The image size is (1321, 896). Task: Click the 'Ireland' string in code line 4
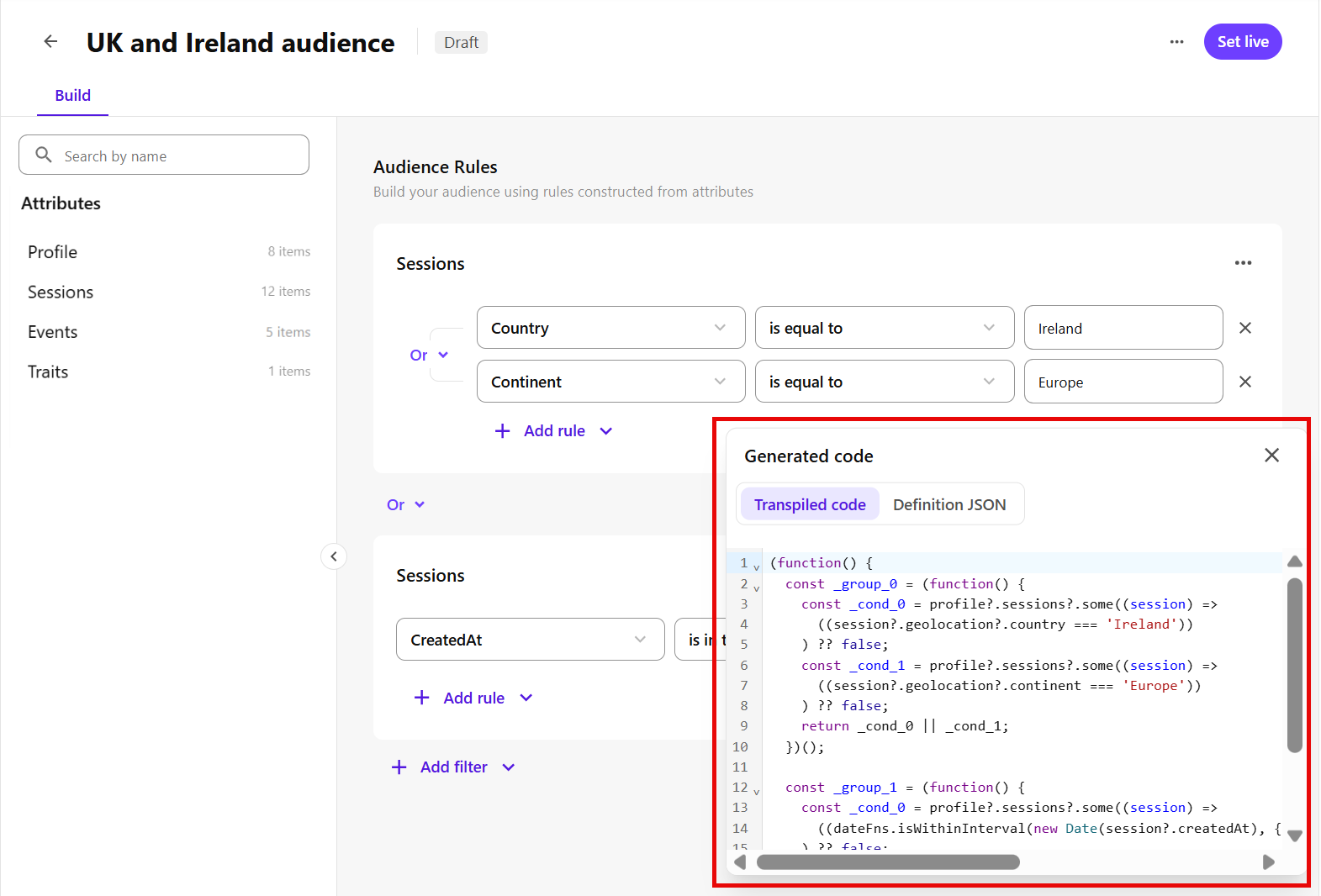pyautogui.click(x=1141, y=625)
